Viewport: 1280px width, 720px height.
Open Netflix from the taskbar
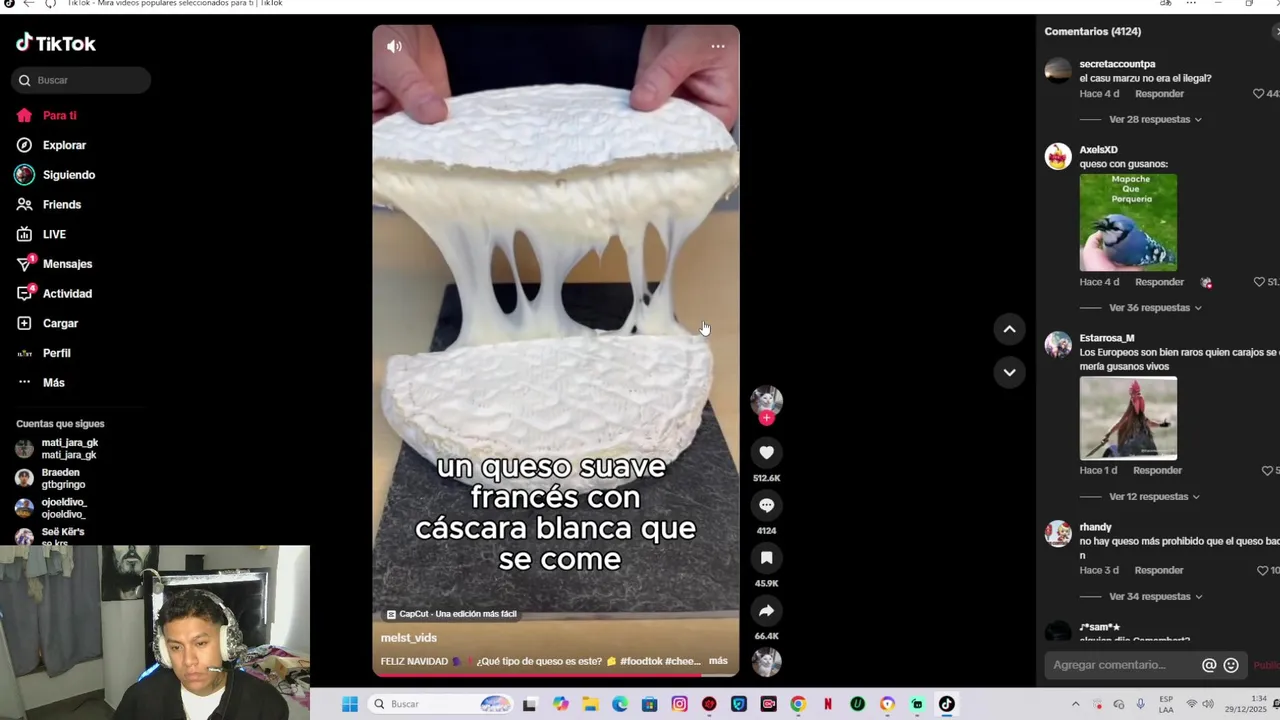click(828, 704)
